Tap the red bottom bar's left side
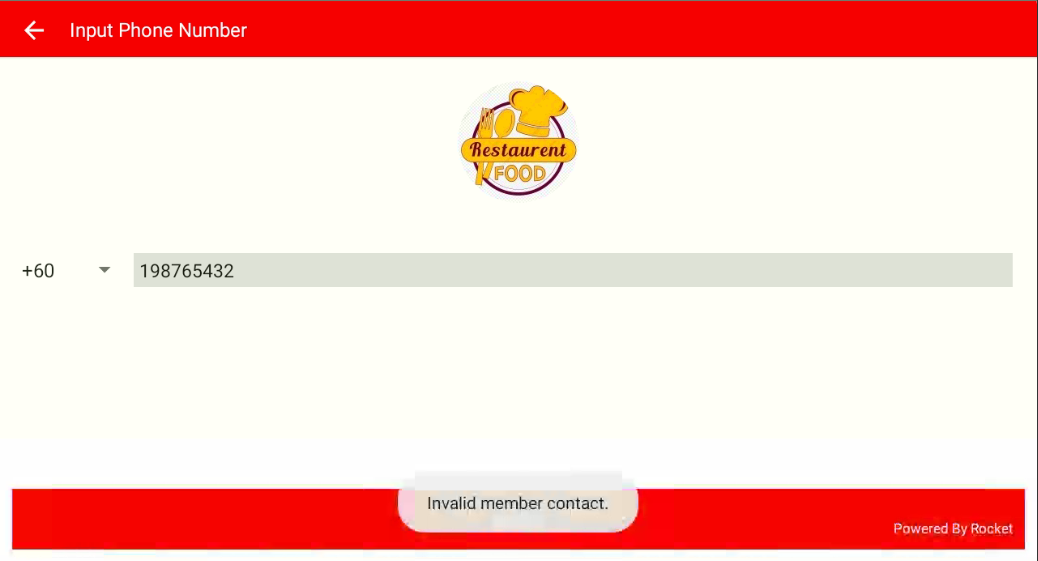1038x561 pixels. coord(199,519)
